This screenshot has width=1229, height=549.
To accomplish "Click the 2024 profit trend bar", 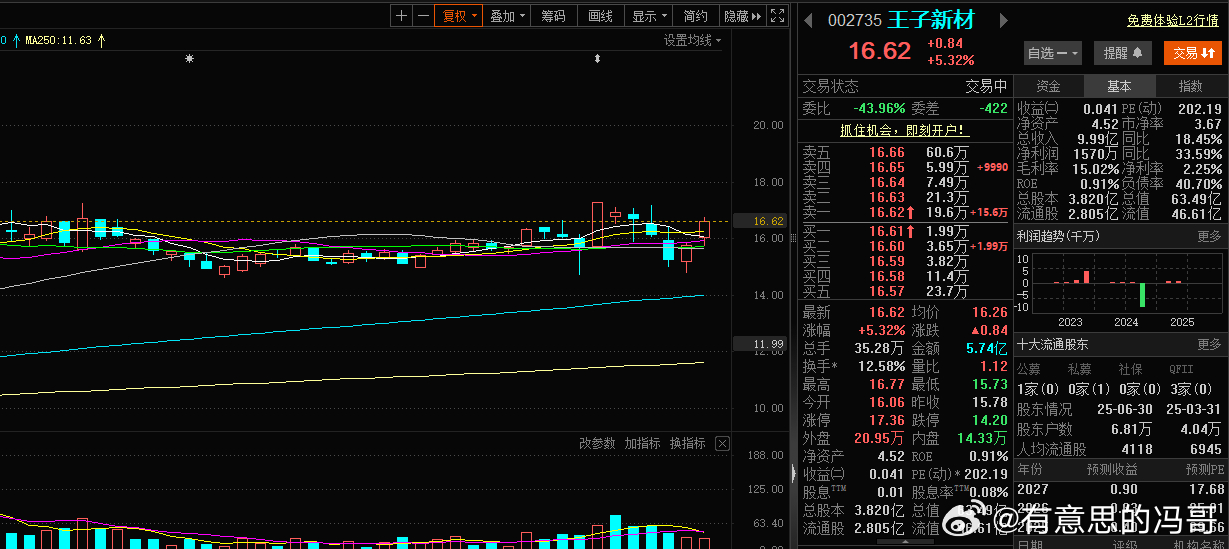I will (x=1141, y=295).
